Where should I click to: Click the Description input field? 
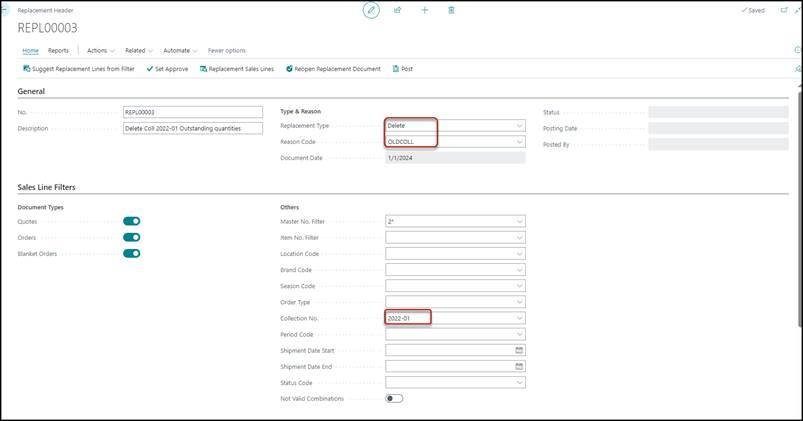click(x=191, y=128)
